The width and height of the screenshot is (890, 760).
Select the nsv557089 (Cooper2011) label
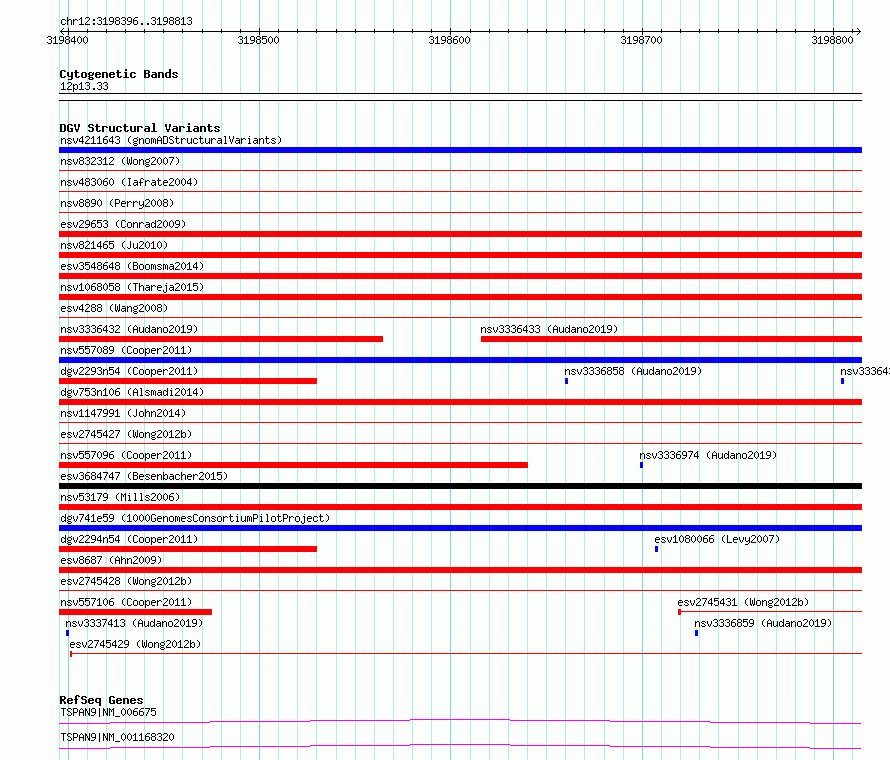pos(126,350)
